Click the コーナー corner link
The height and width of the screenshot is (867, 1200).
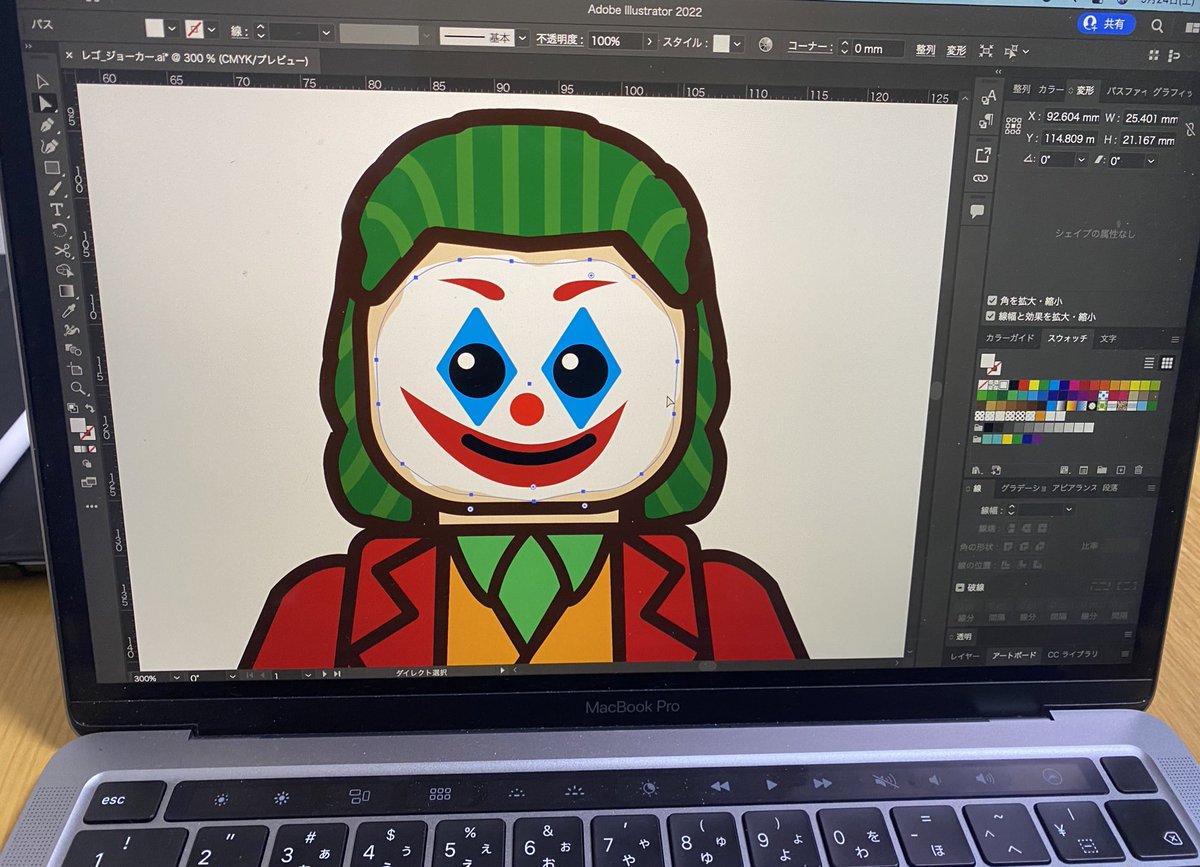pos(808,47)
